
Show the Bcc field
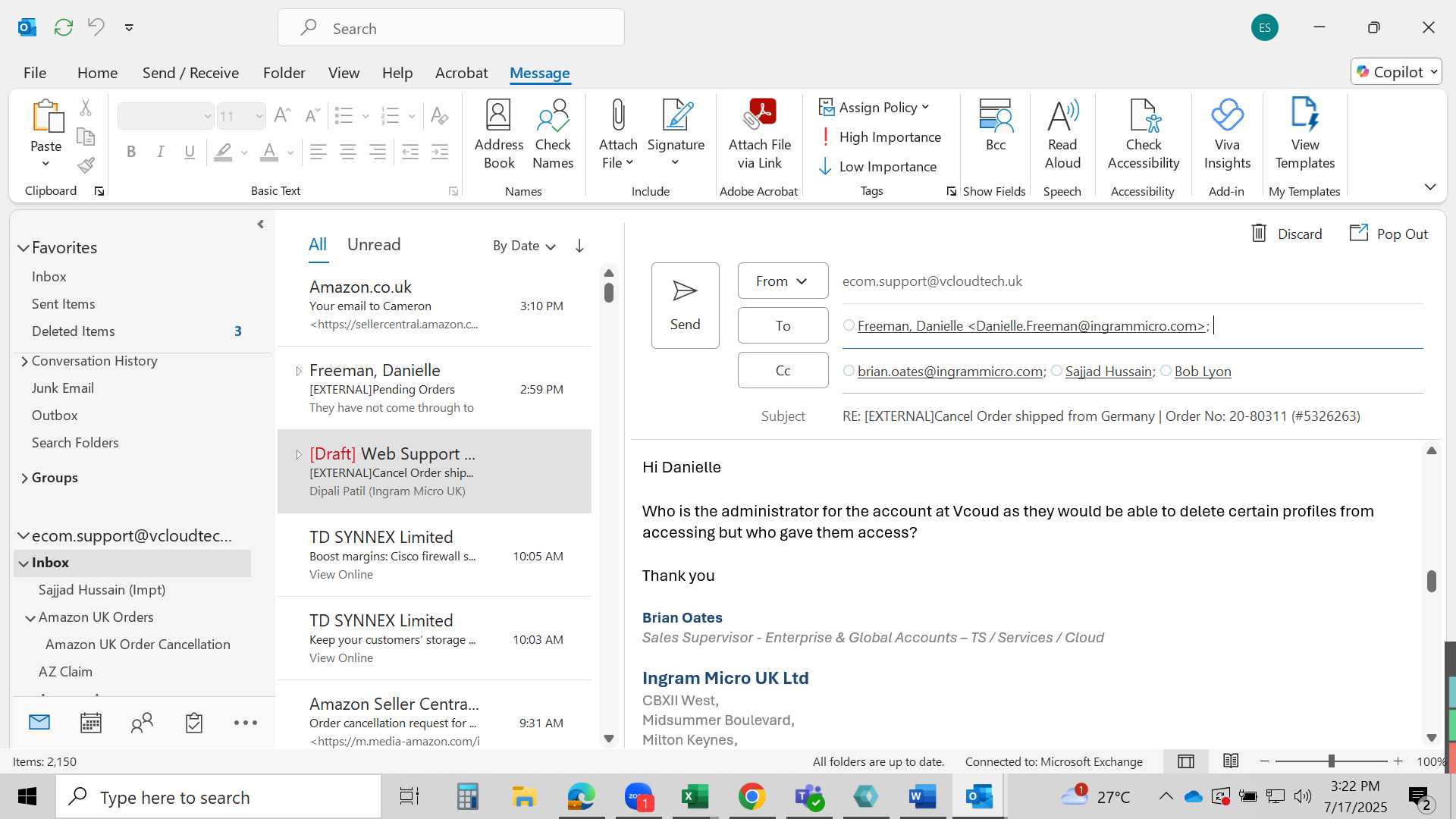click(995, 126)
